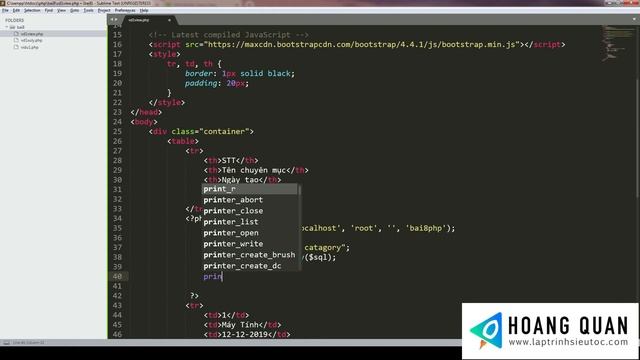640x360 pixels.
Task: Click line number 25 in the gutter
Action: pos(117,131)
